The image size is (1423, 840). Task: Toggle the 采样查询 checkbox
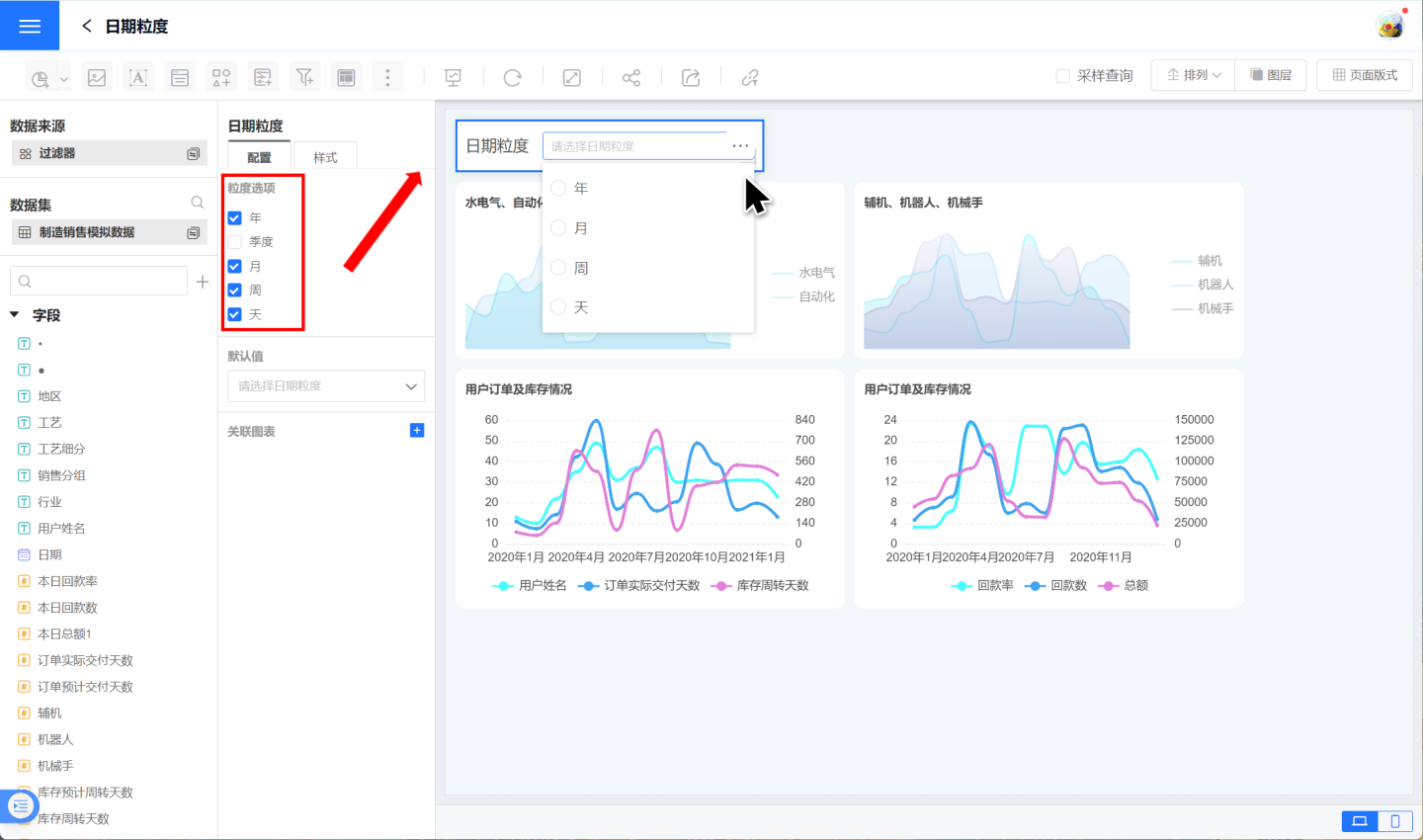(x=1063, y=76)
